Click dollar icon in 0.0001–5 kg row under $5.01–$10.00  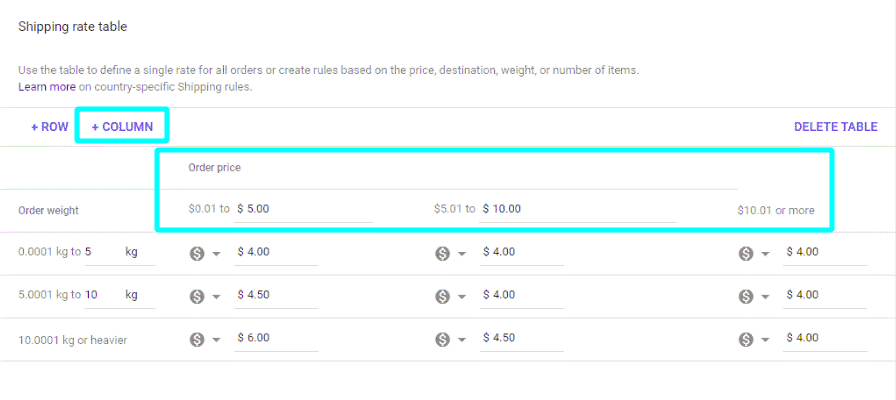443,254
